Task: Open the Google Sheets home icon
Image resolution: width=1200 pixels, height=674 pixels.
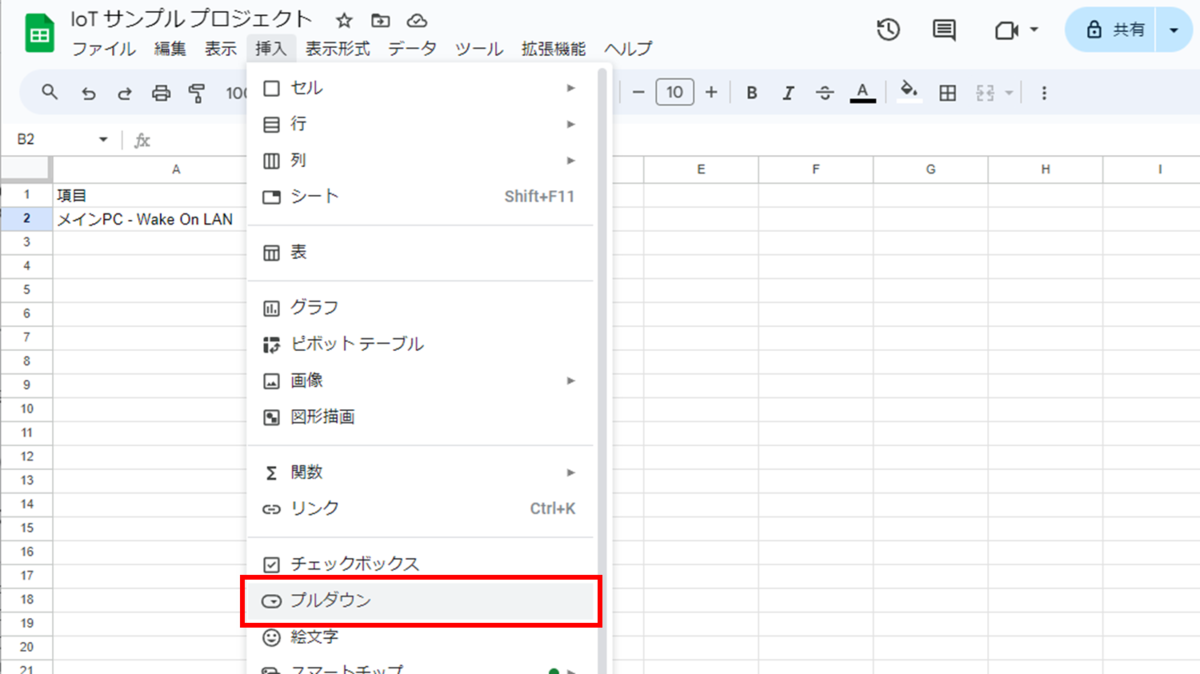Action: click(40, 32)
